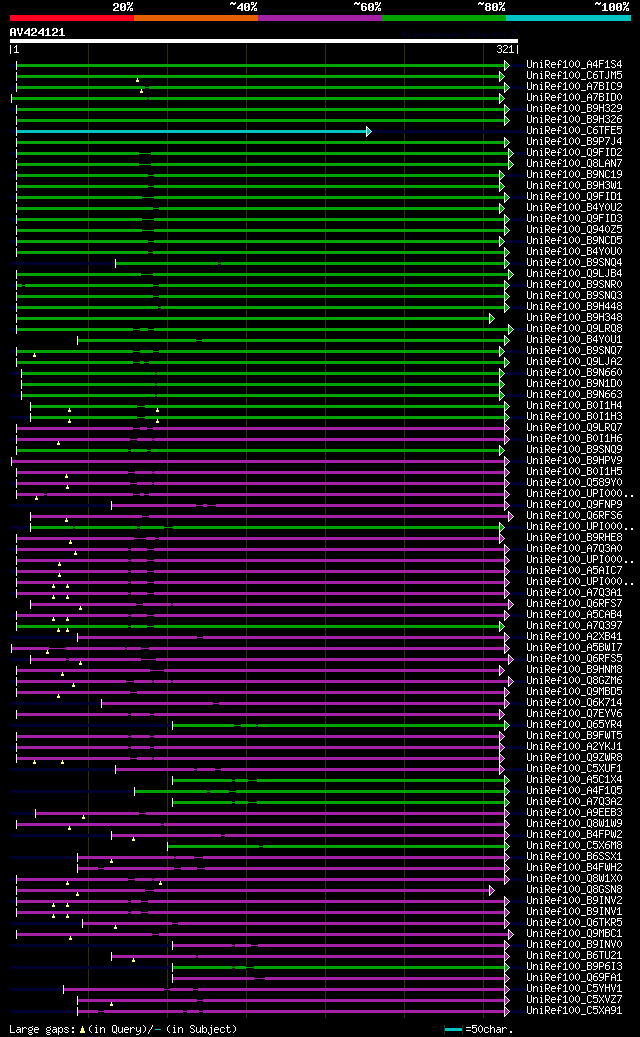Open hit UniRef100_B9NC19
The image size is (640, 1037).
[x=574, y=175]
